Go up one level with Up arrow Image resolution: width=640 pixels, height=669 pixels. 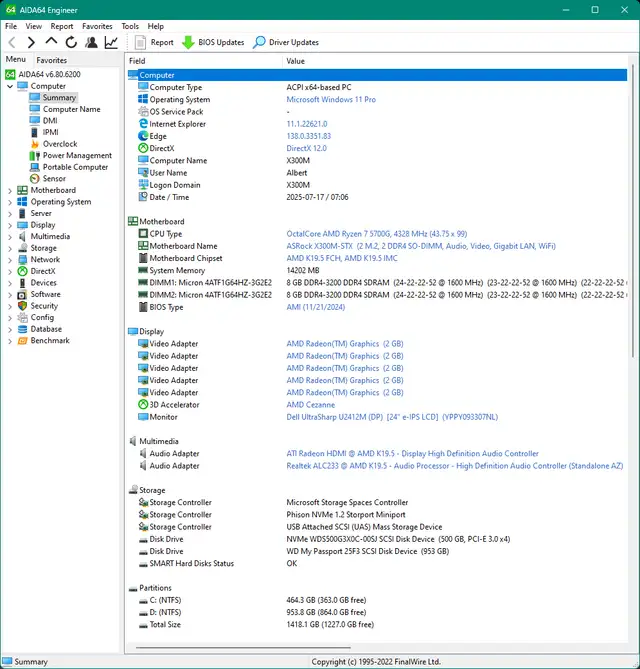coord(51,41)
